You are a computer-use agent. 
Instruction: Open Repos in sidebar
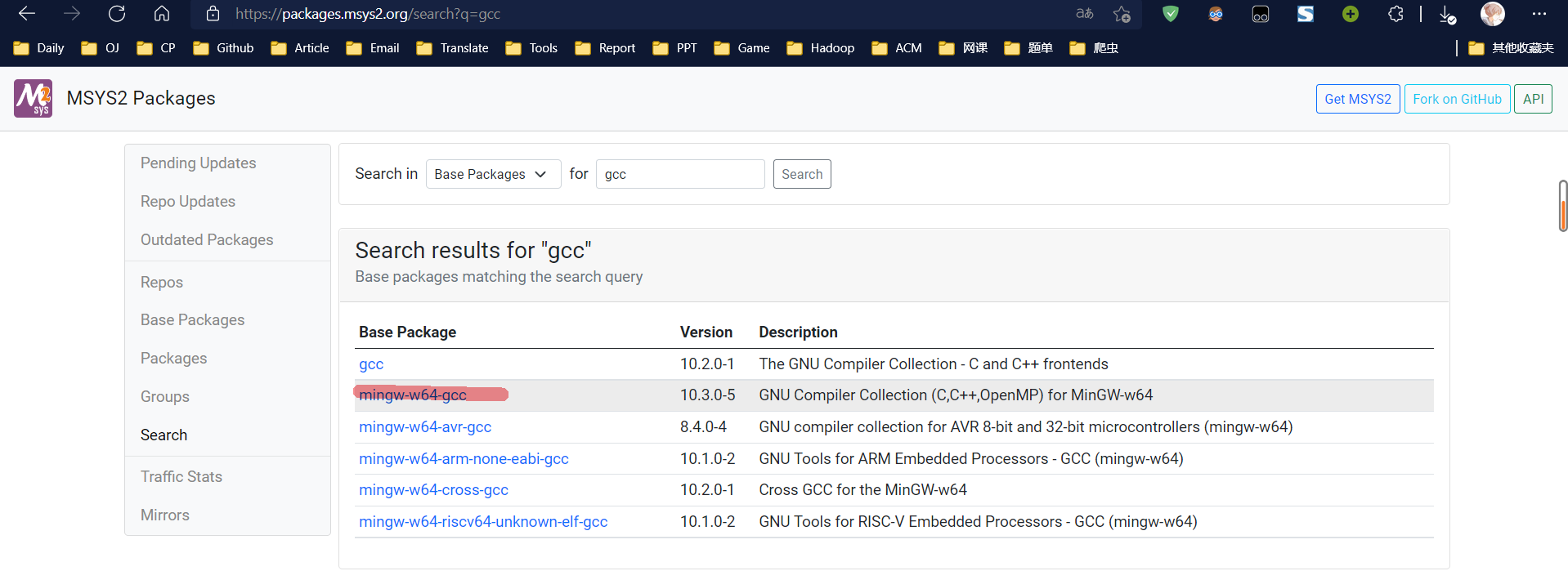[x=162, y=283]
